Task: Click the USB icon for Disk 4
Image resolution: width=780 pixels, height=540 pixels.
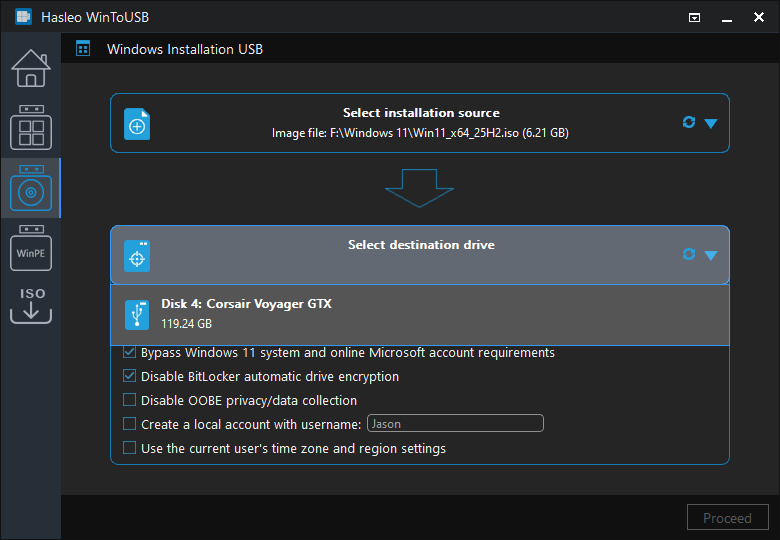Action: click(x=137, y=315)
